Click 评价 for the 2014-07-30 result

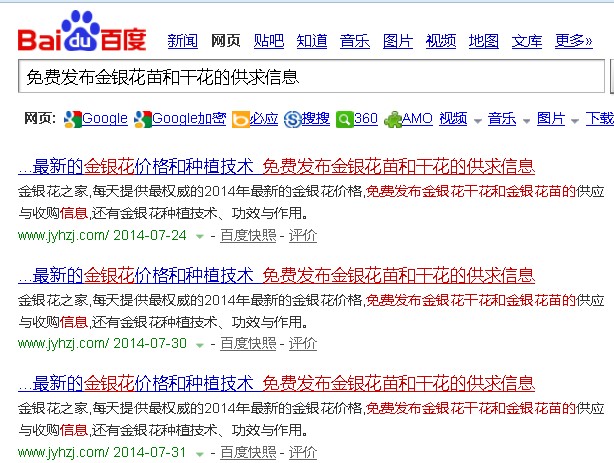tap(303, 344)
